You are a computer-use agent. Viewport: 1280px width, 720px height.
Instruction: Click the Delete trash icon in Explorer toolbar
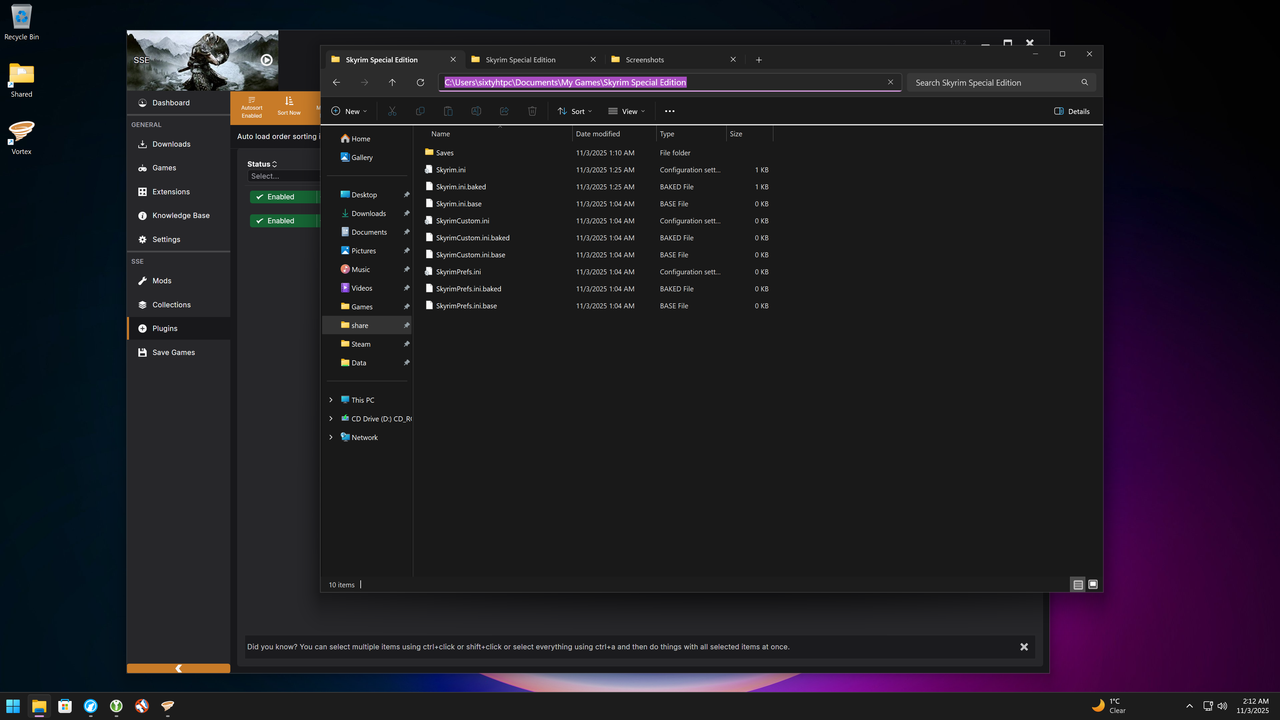pos(532,111)
